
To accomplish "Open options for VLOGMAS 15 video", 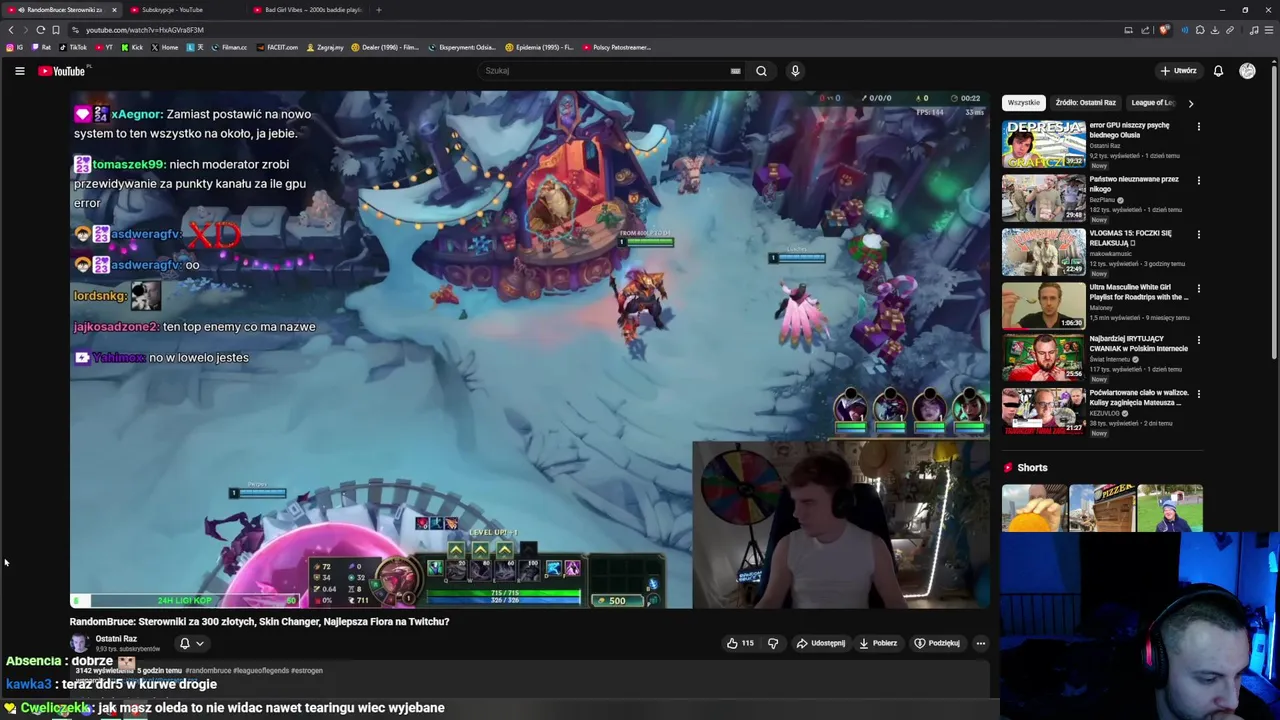I will (1198, 235).
